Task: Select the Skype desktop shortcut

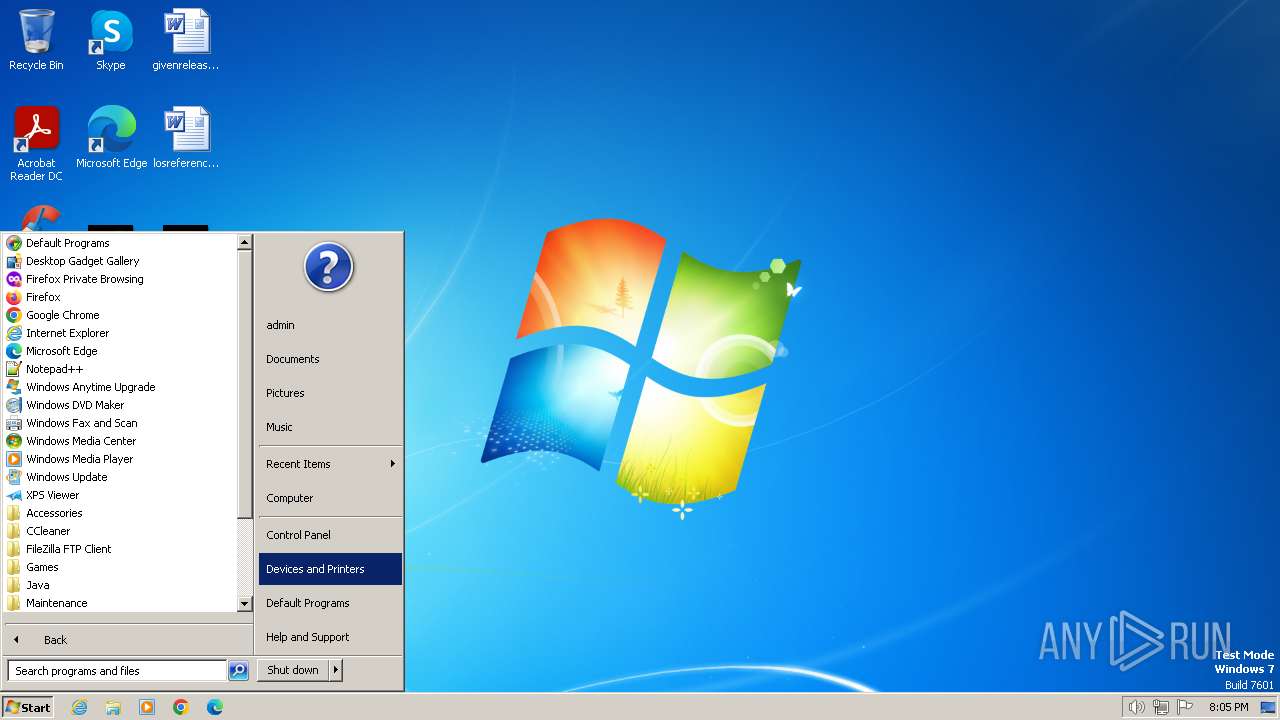Action: (x=111, y=41)
